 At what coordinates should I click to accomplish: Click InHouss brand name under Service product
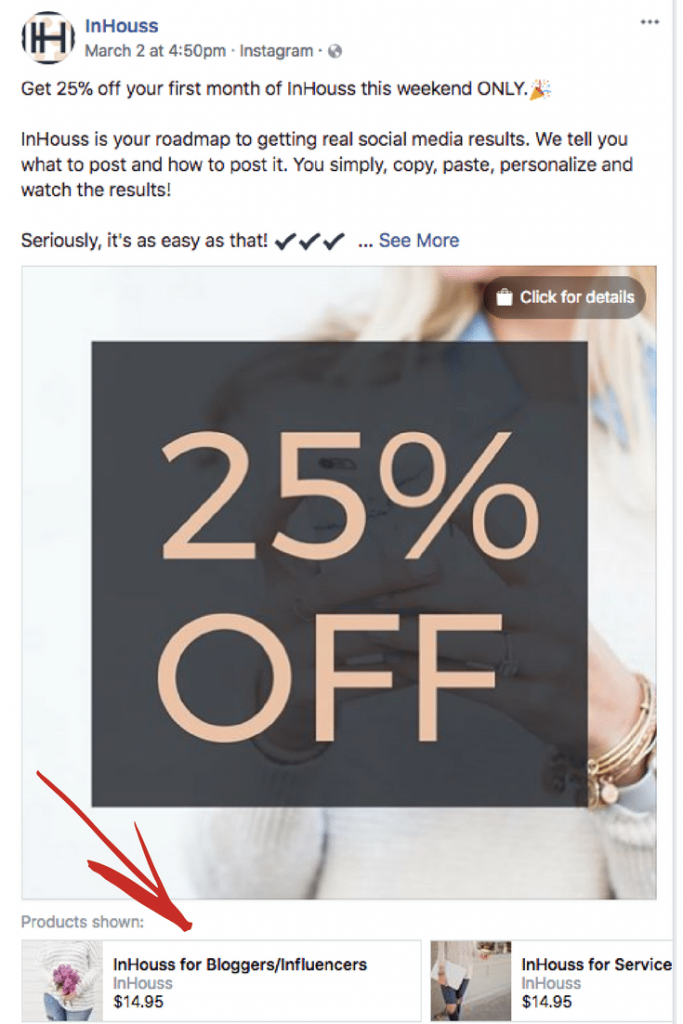[550, 984]
